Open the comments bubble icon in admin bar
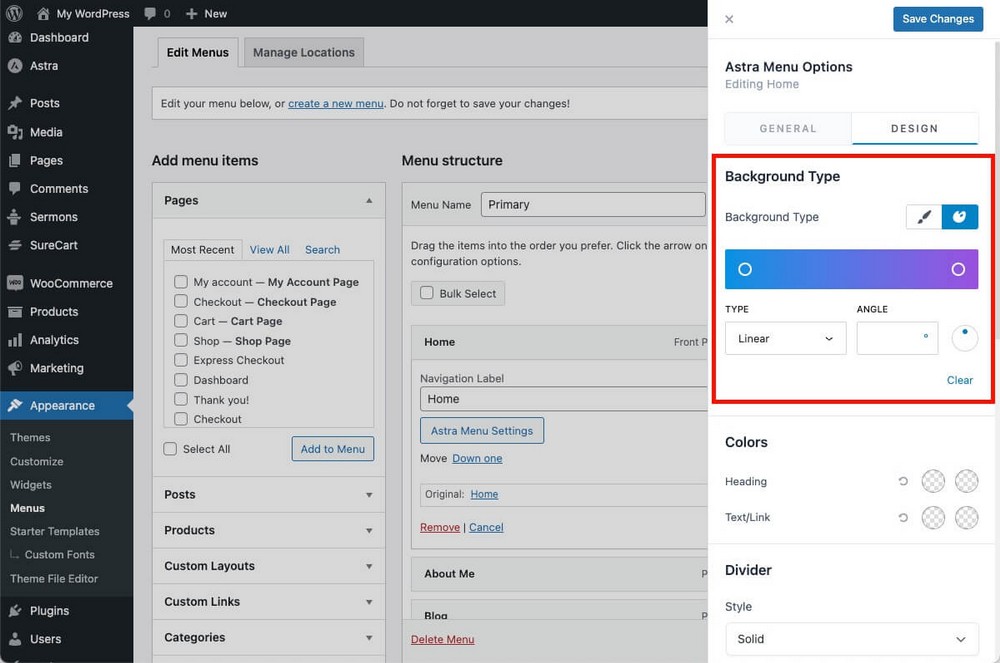Screen dimensions: 1000x663 coord(150,13)
